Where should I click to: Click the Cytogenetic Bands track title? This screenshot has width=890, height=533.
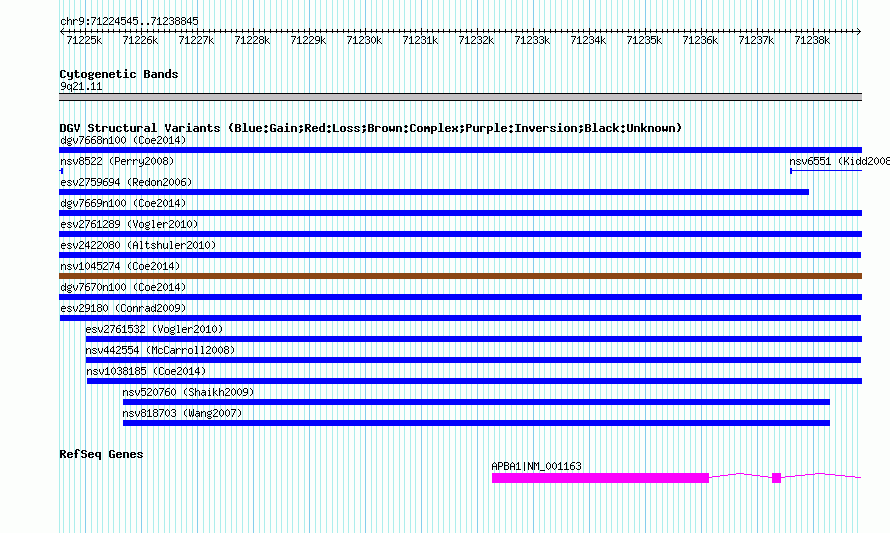[x=119, y=74]
